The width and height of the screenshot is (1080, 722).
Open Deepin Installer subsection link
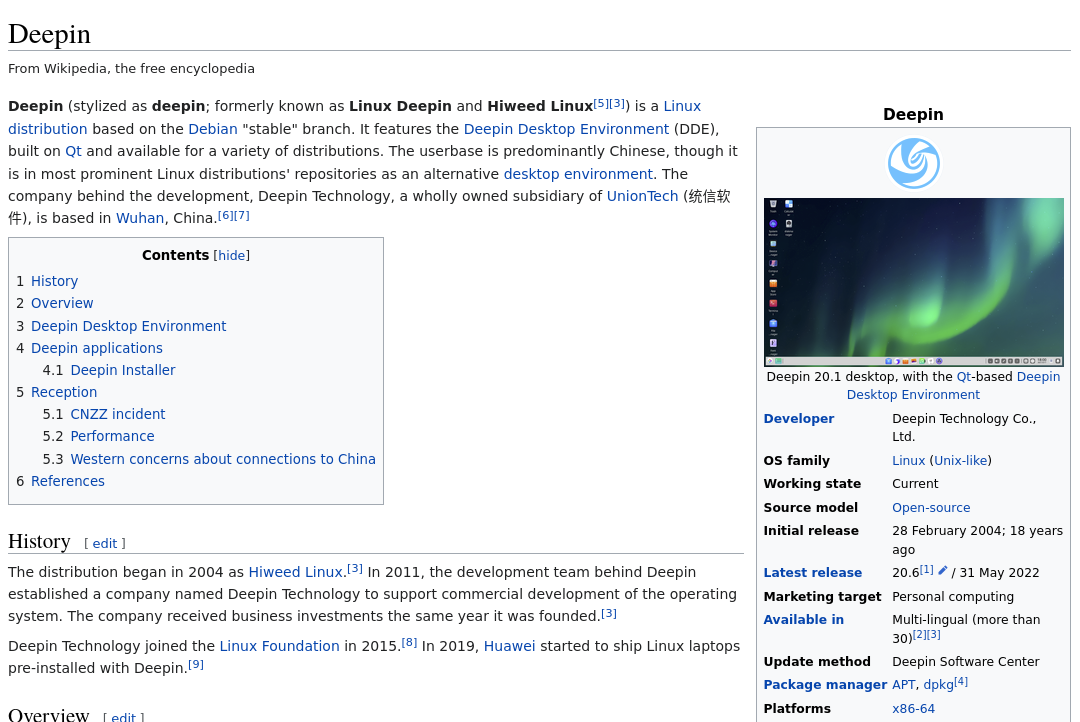[123, 370]
